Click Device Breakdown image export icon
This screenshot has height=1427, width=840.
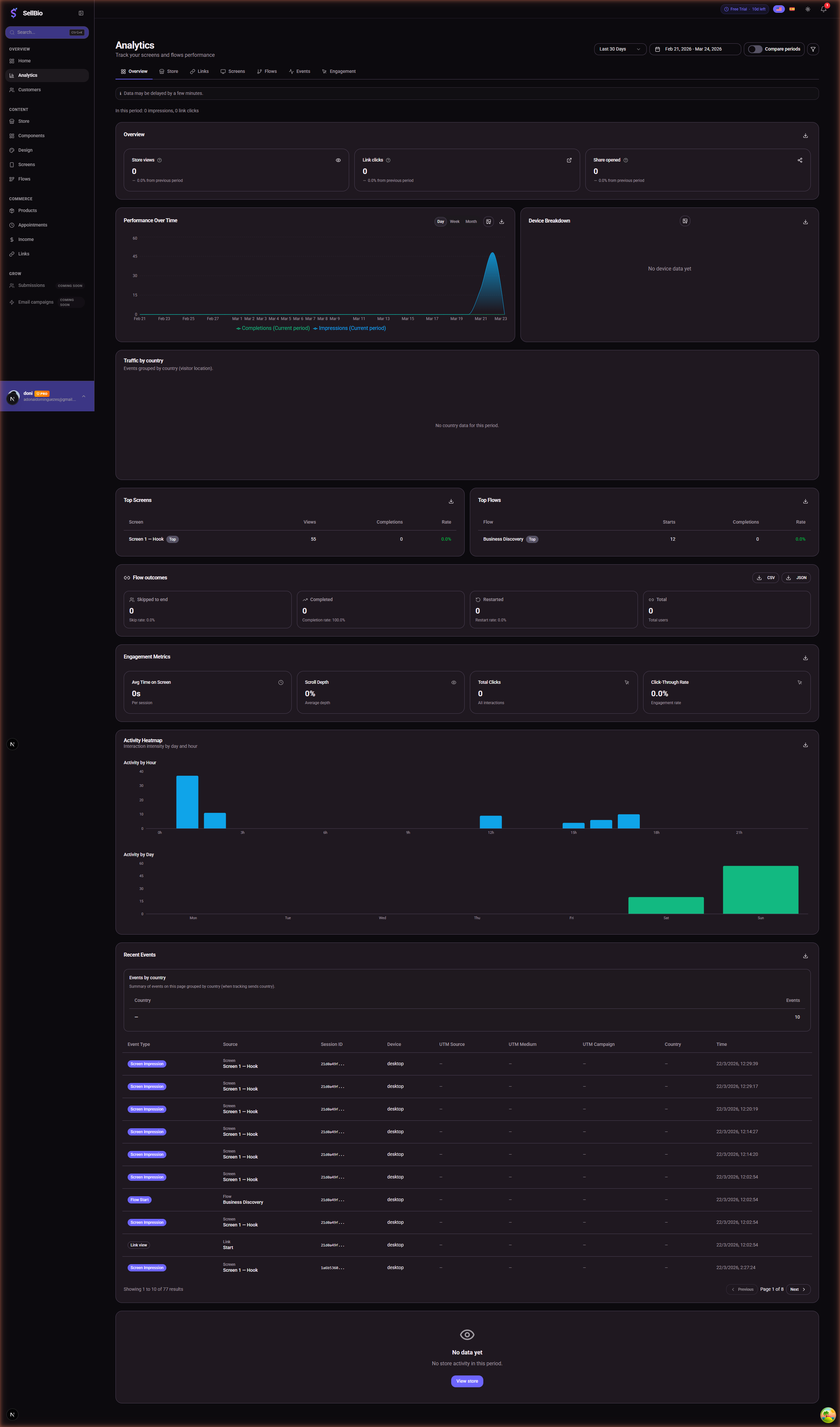tap(685, 221)
